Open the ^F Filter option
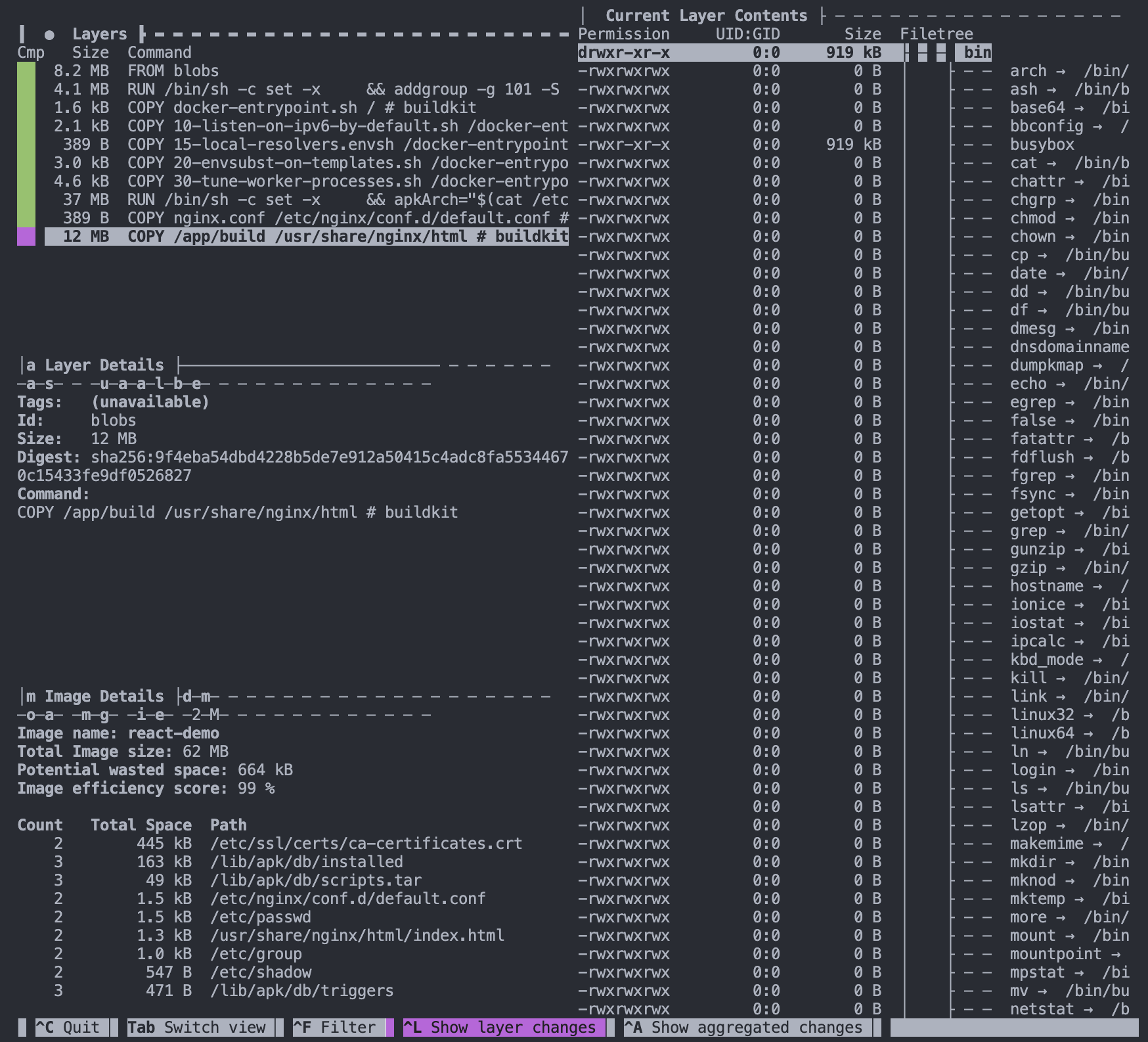The width and height of the screenshot is (1148, 1042). point(334,1028)
